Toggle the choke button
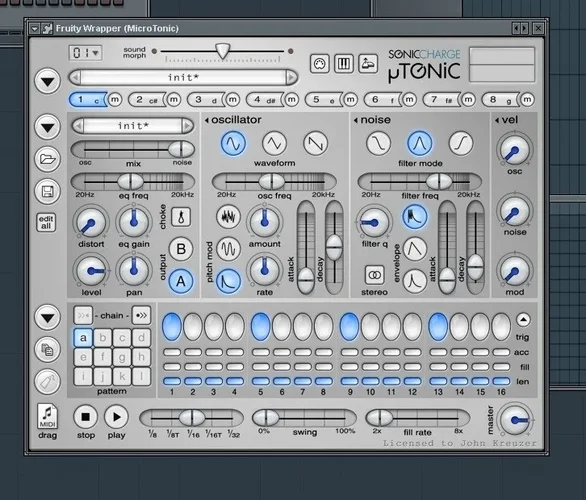Viewport: 586px width, 500px height. point(181,217)
